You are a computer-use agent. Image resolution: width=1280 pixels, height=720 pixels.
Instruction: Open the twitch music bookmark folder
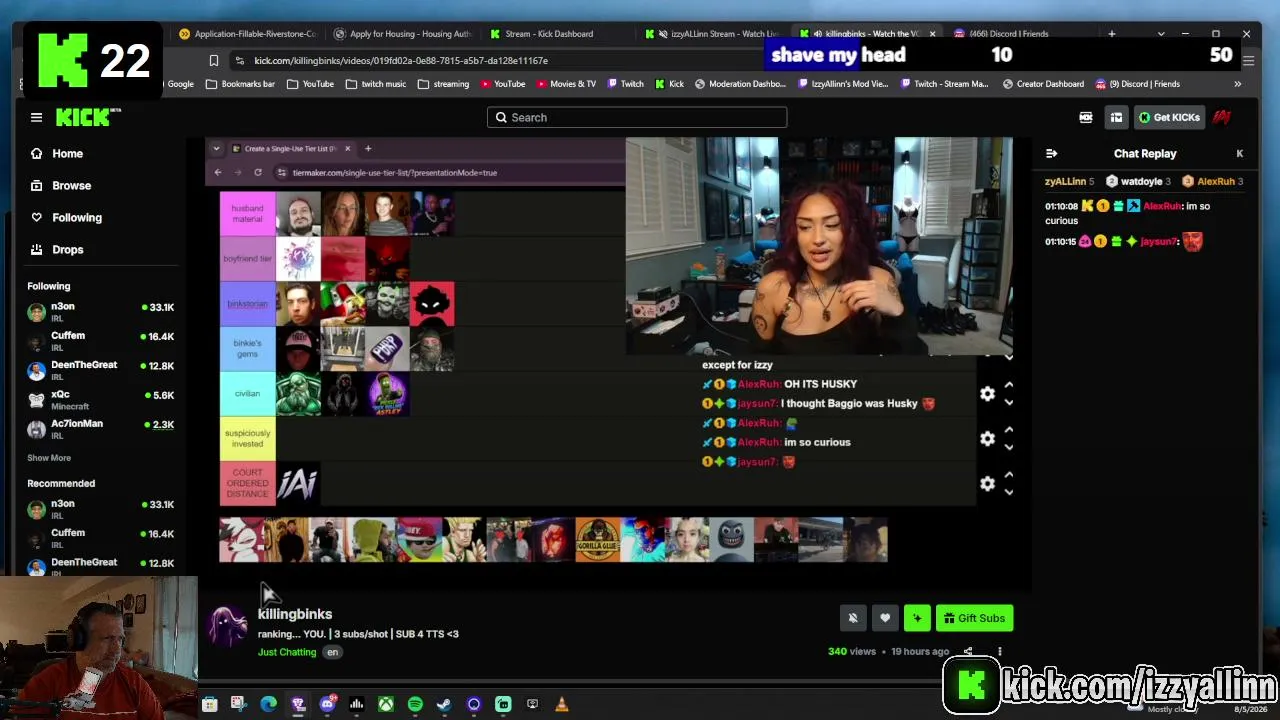[x=376, y=84]
